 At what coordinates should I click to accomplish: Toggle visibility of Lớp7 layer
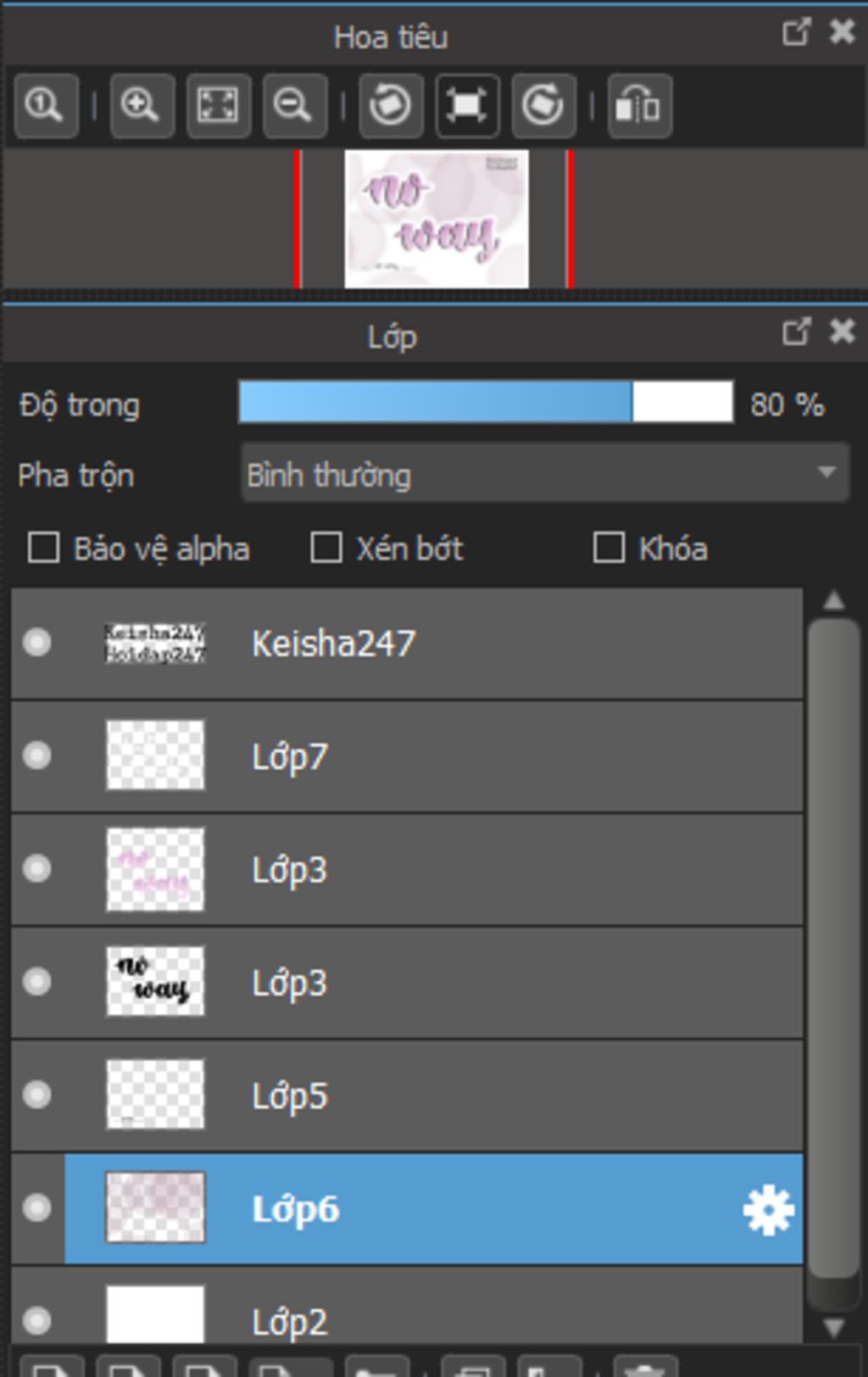coord(37,755)
